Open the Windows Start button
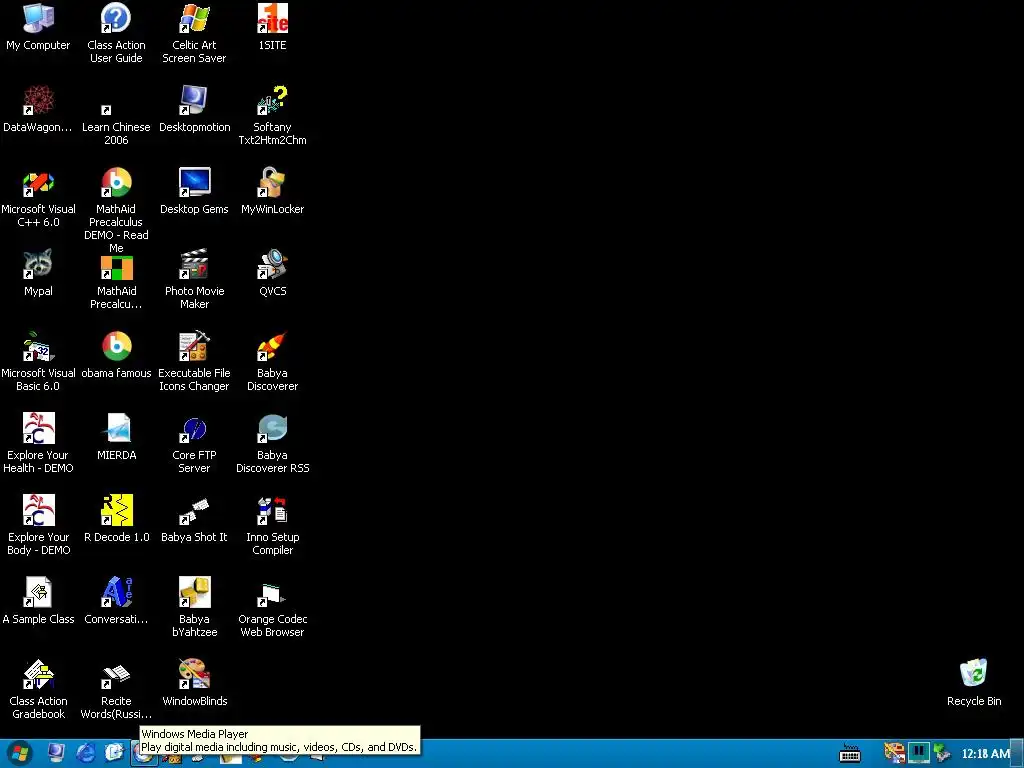The width and height of the screenshot is (1024, 768). point(20,754)
